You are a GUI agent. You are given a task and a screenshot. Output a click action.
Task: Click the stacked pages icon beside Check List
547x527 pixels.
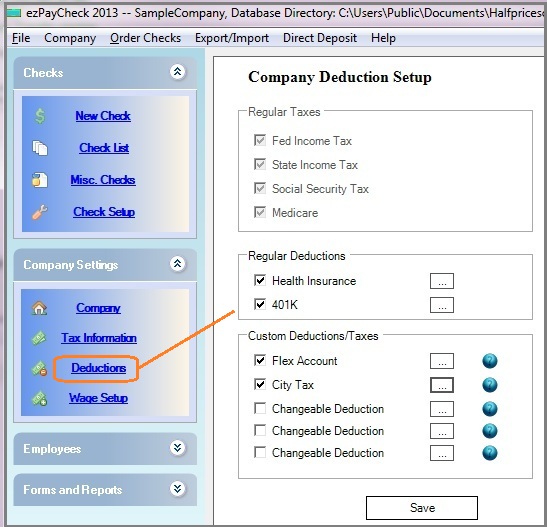[40, 148]
